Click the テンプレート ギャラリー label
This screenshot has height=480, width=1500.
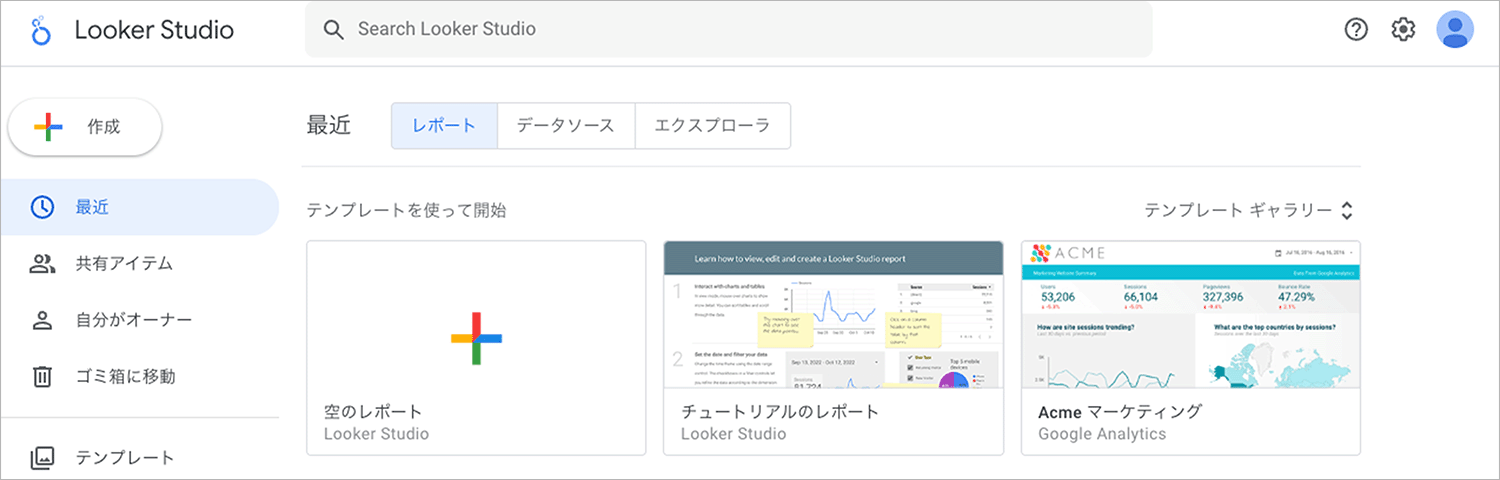coord(1238,211)
